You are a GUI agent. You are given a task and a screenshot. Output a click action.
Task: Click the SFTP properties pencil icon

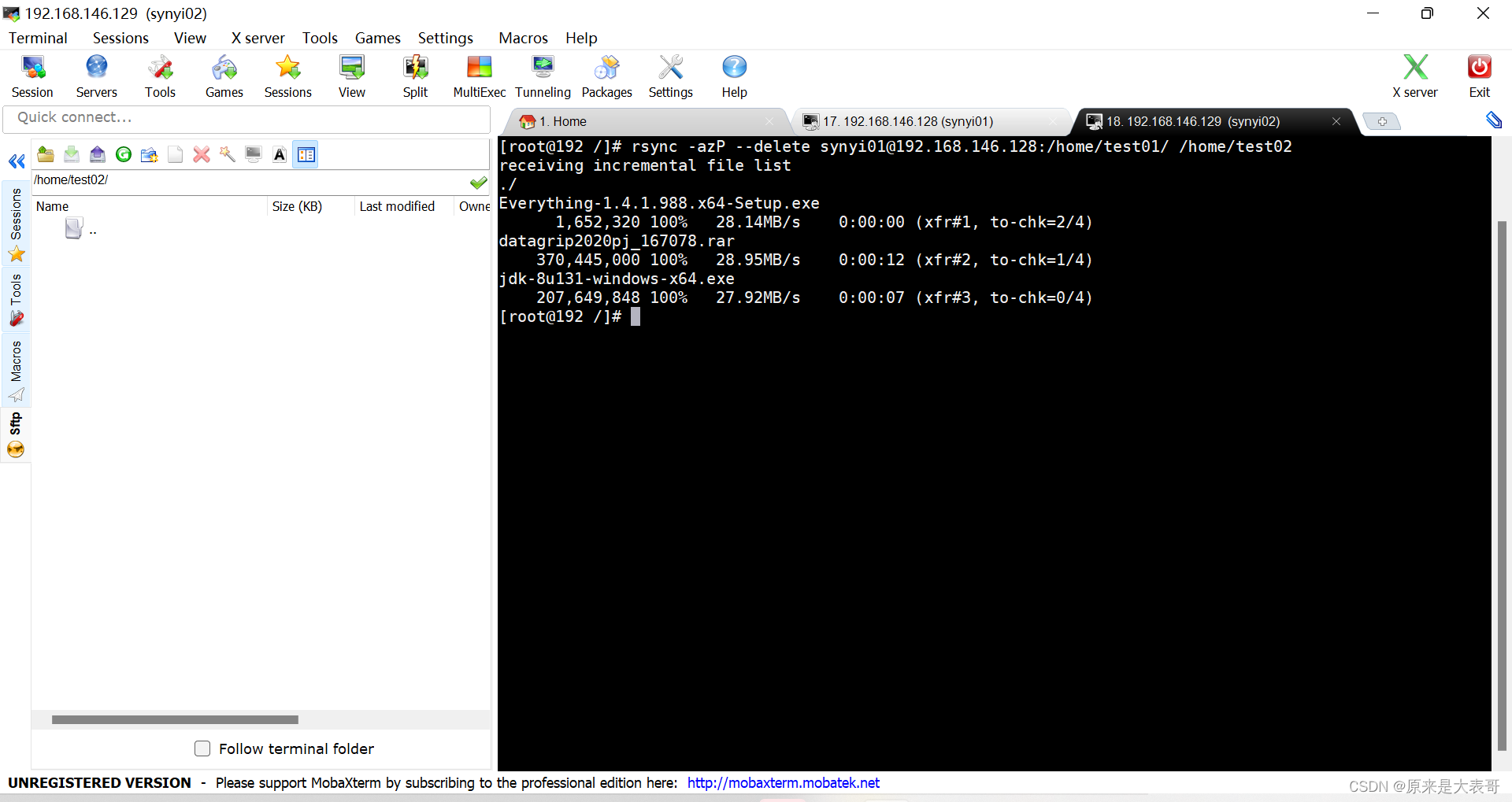coord(228,154)
